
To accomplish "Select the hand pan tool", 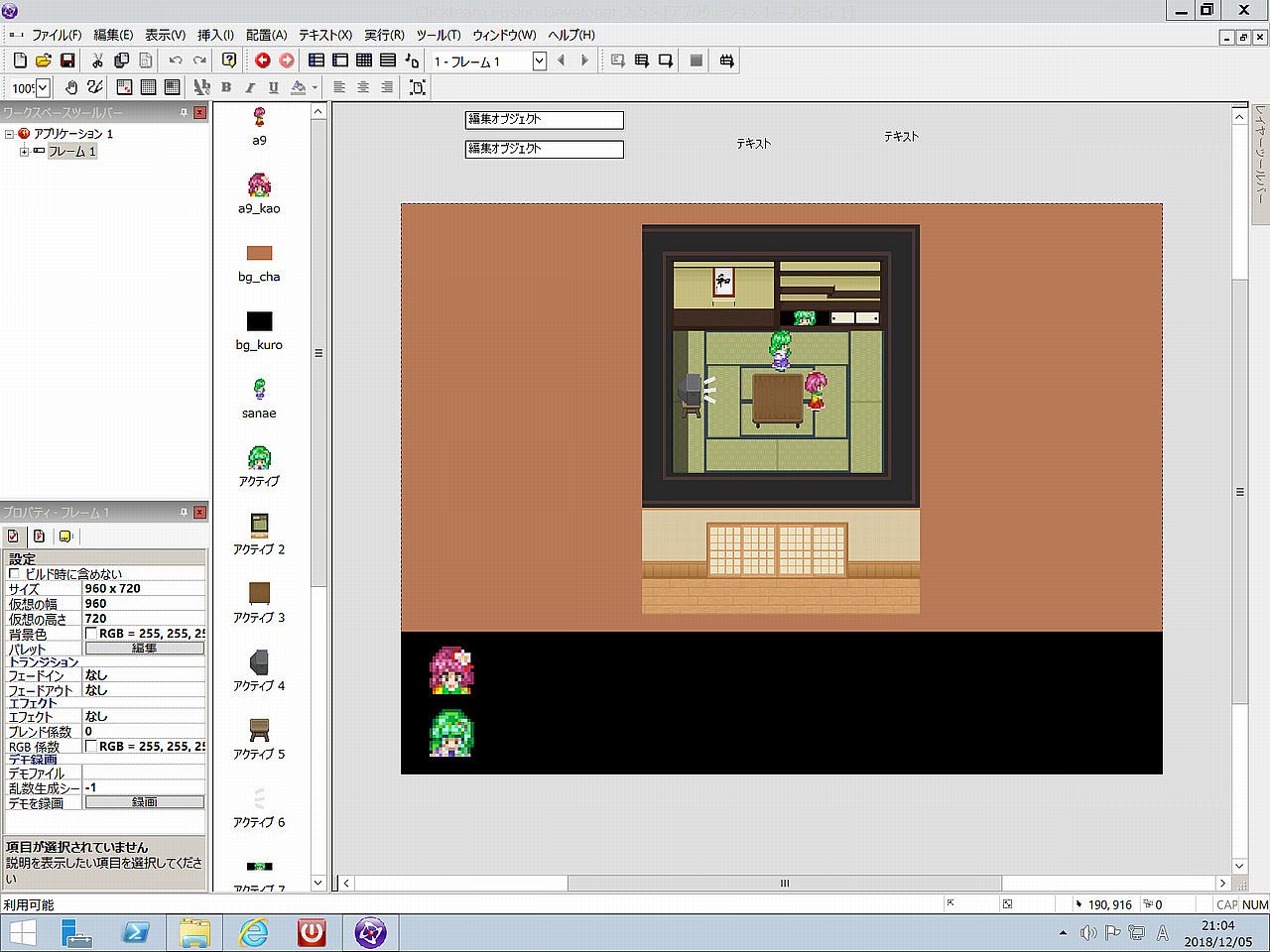I will [71, 87].
